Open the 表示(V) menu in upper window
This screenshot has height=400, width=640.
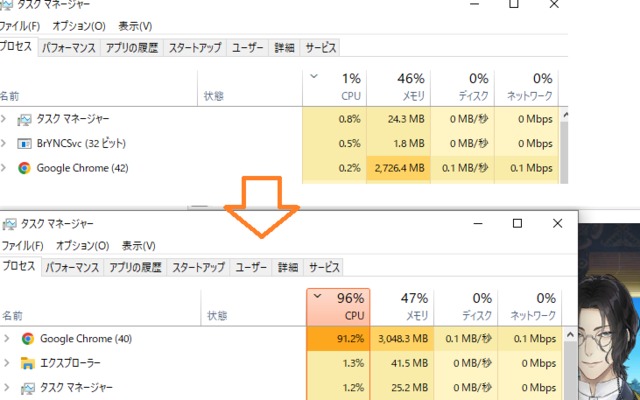point(135,27)
